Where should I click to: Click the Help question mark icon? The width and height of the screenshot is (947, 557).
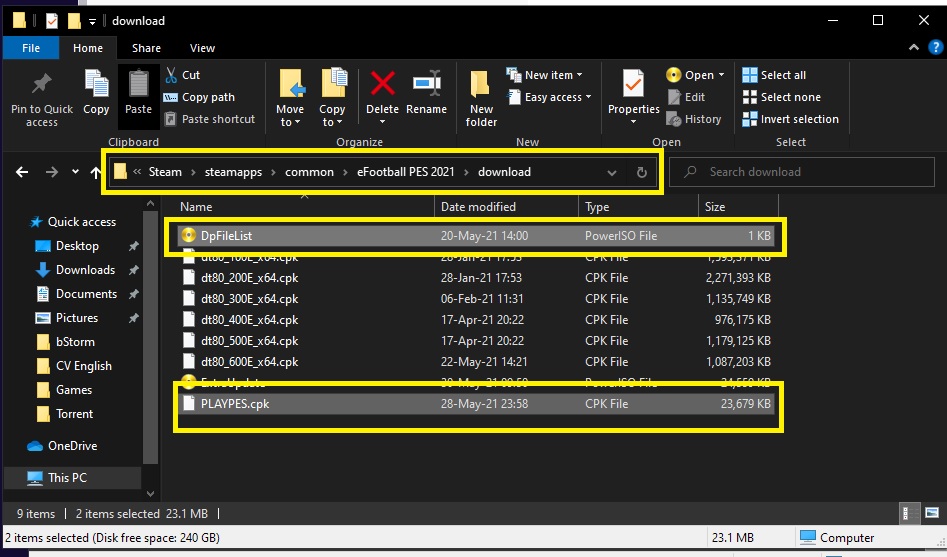(x=936, y=47)
